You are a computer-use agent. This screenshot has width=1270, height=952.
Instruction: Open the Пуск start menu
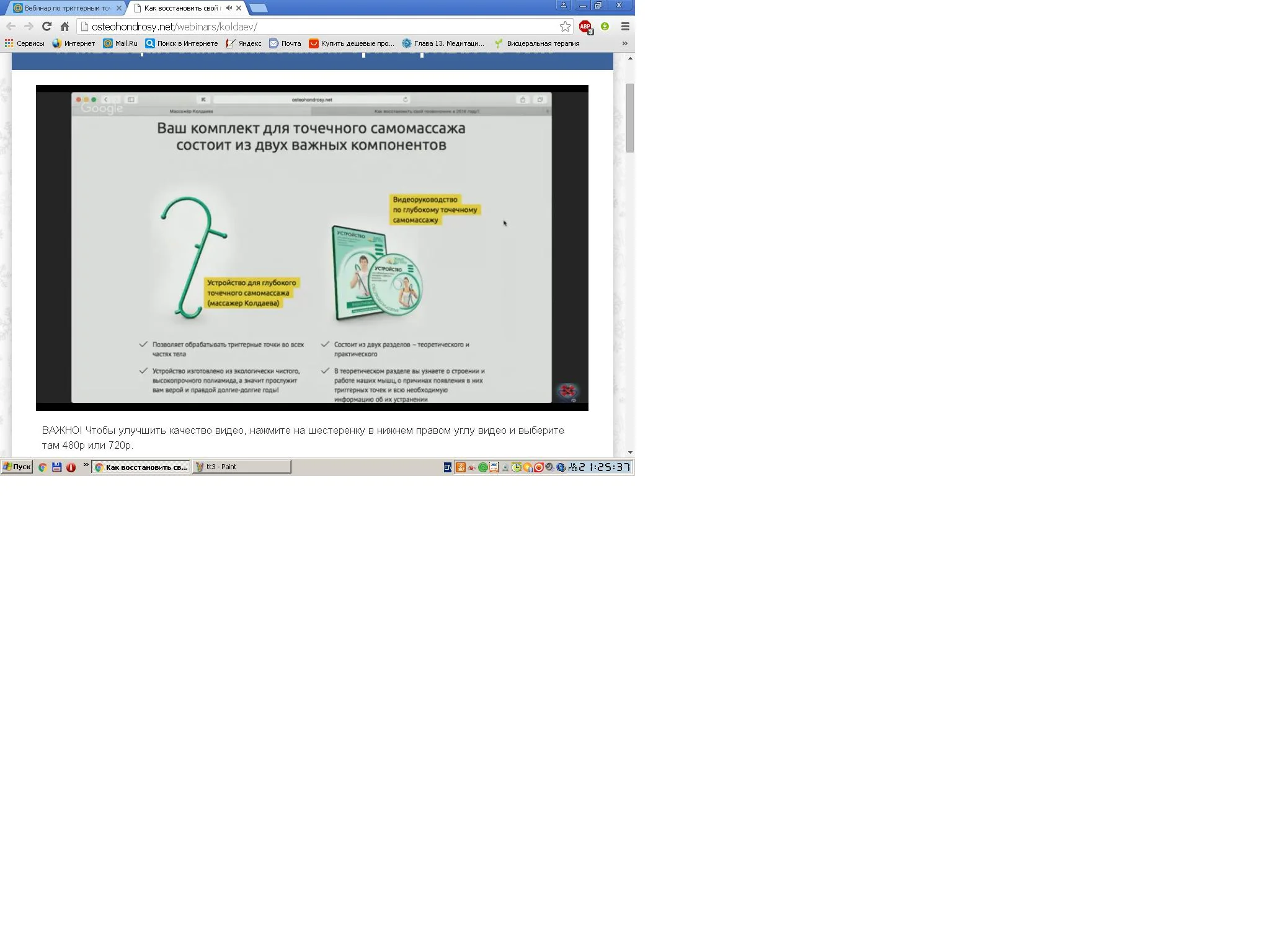pyautogui.click(x=17, y=467)
